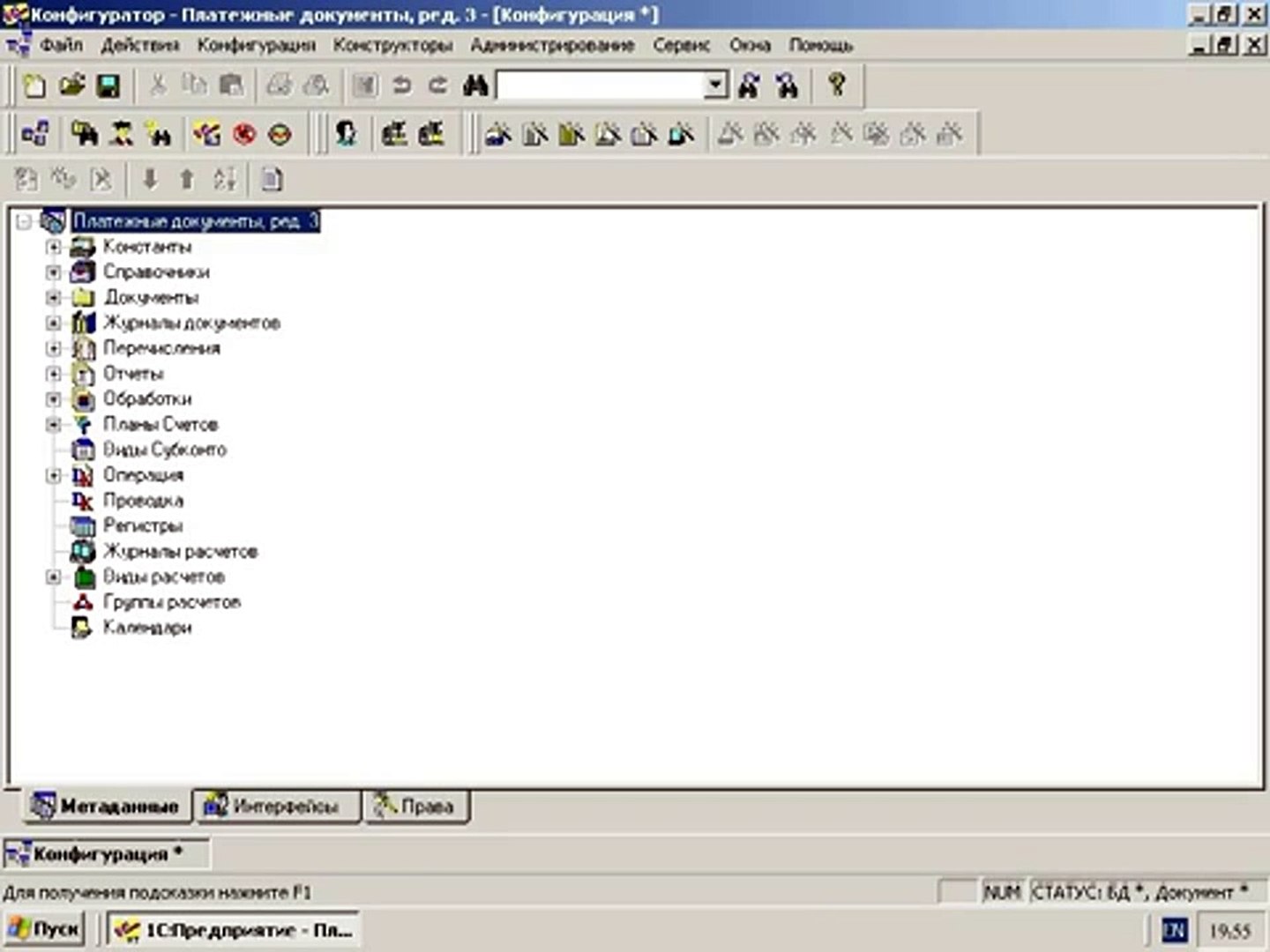
Task: Click the head silhouette syntax helper icon
Action: (x=347, y=134)
